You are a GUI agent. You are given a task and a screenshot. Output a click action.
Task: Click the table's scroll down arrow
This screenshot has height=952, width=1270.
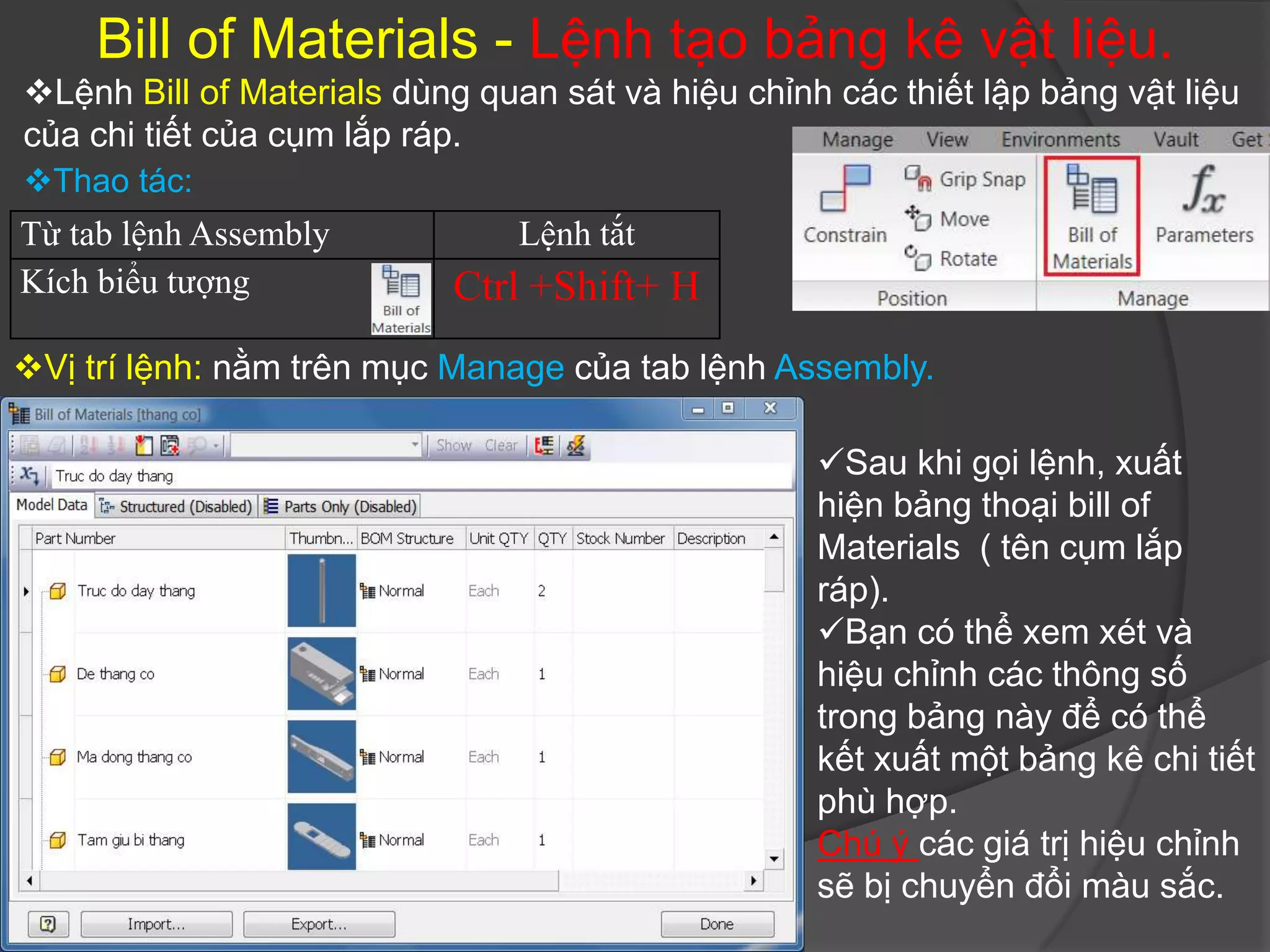coord(774,859)
